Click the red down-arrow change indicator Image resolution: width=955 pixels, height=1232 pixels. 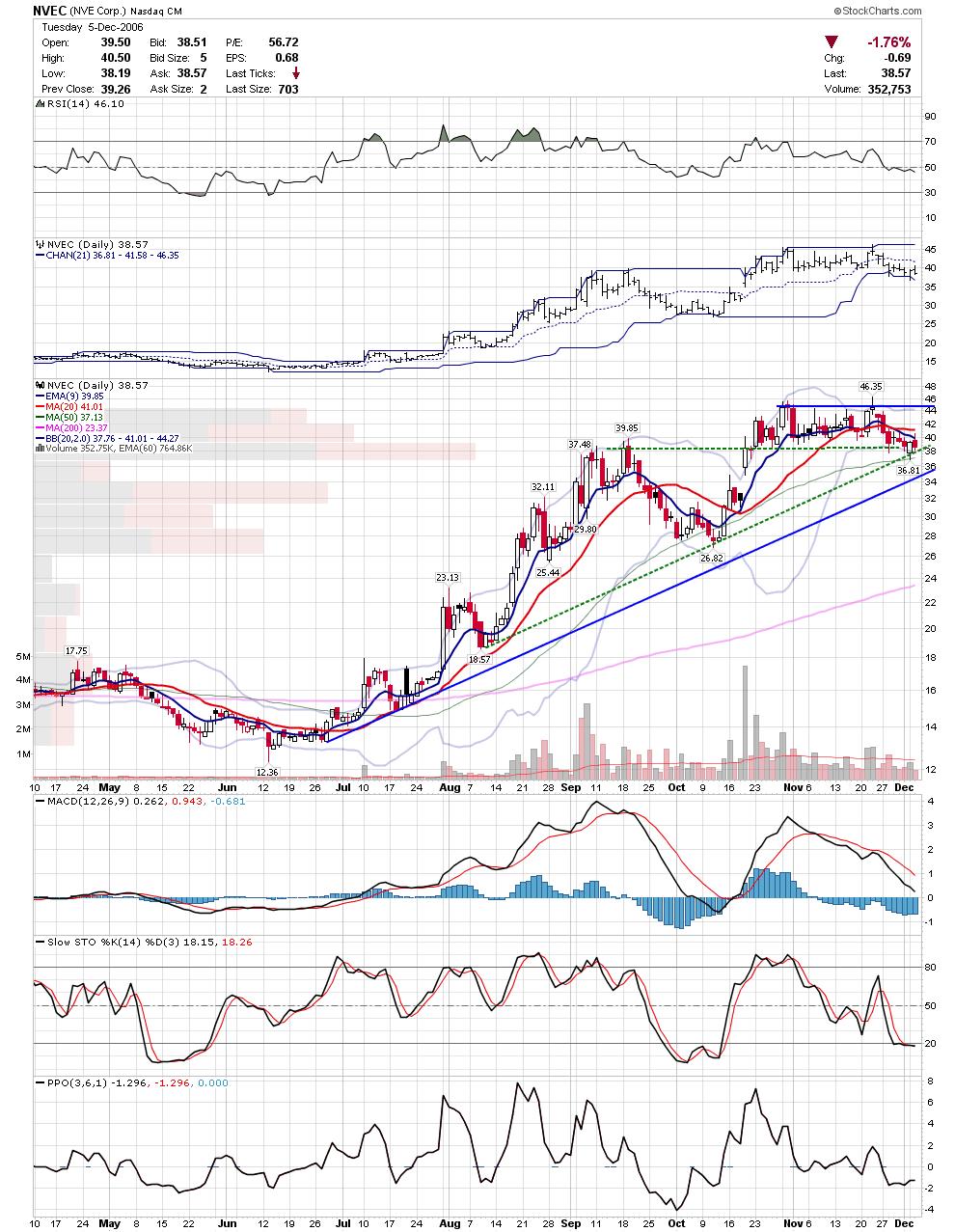[832, 41]
